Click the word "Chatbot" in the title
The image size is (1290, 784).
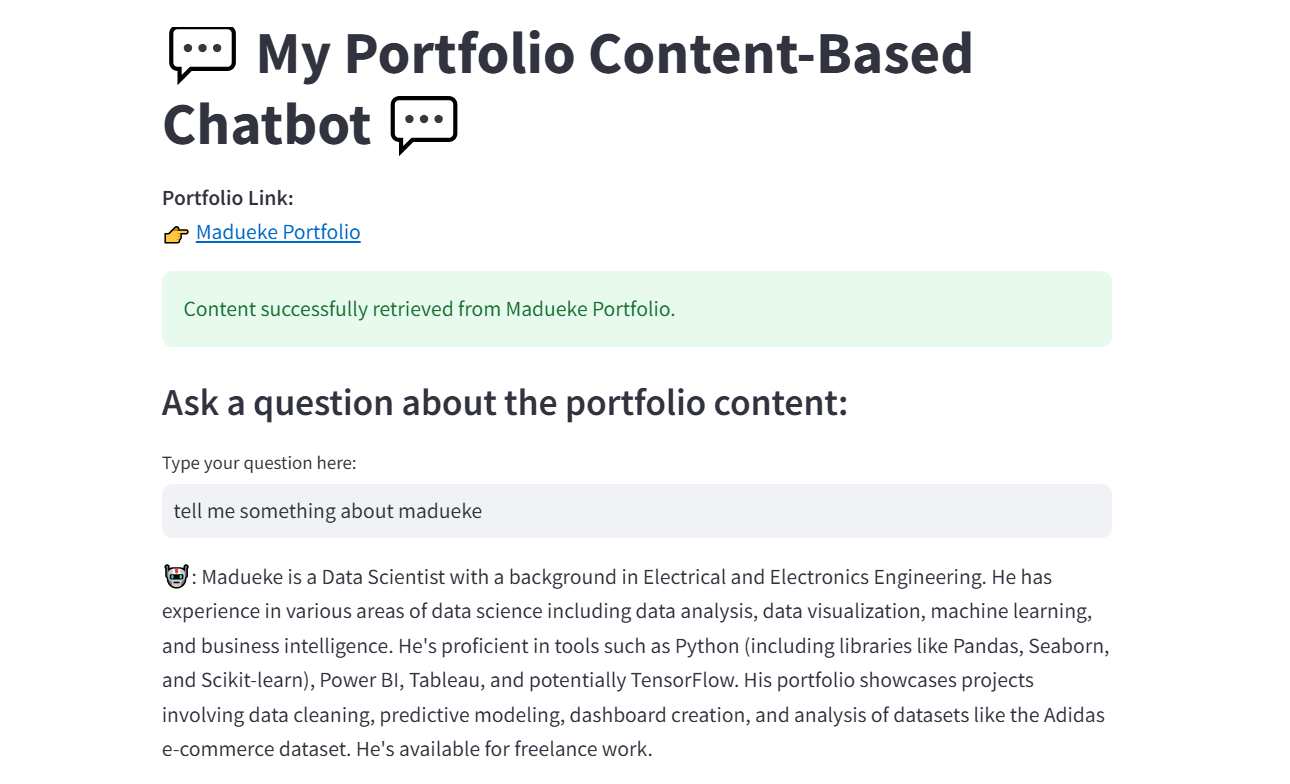(x=267, y=125)
